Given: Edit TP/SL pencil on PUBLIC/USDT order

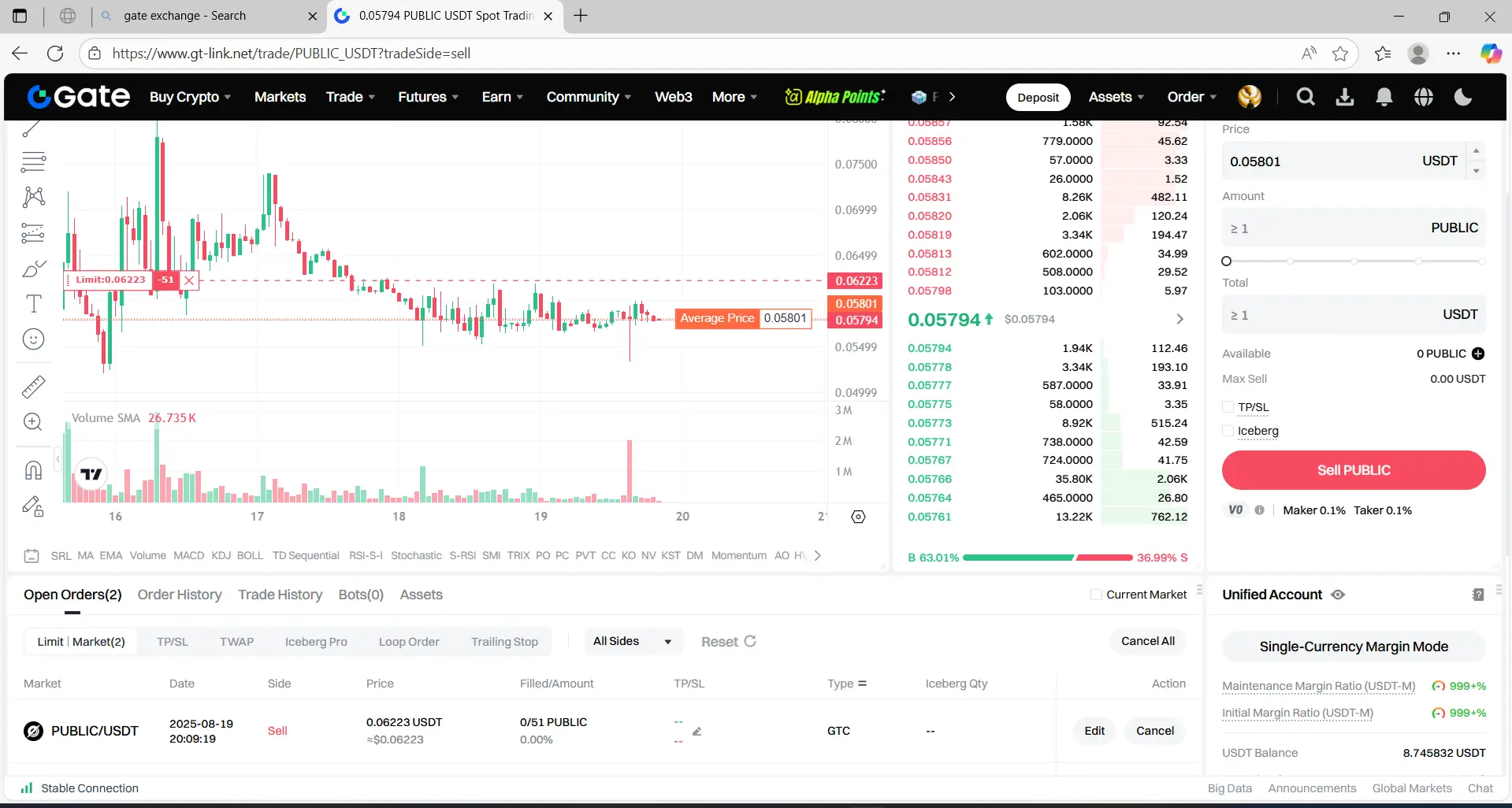Looking at the screenshot, I should [697, 732].
